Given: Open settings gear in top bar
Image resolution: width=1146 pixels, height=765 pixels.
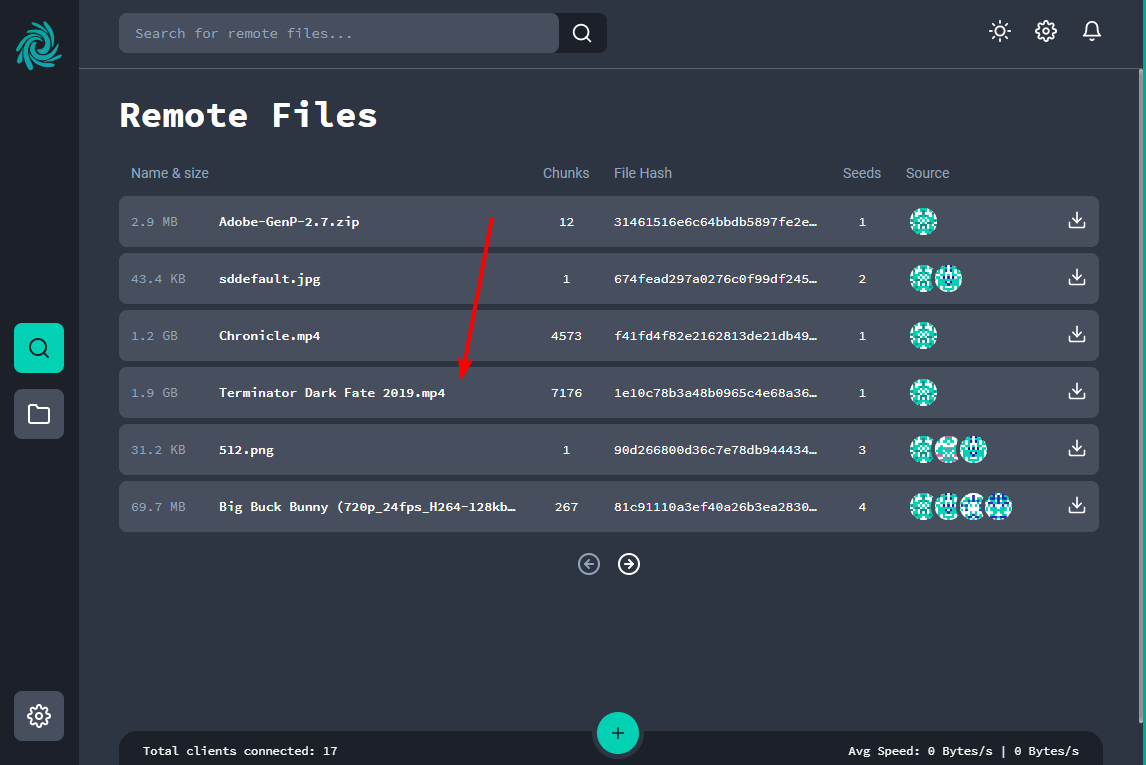Looking at the screenshot, I should pos(1046,32).
